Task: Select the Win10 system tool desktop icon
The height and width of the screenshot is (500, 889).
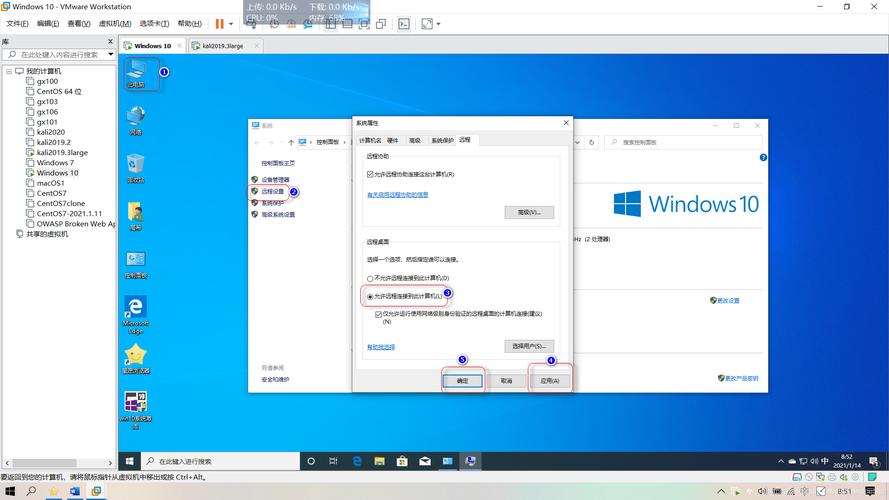Action: pyautogui.click(x=136, y=409)
